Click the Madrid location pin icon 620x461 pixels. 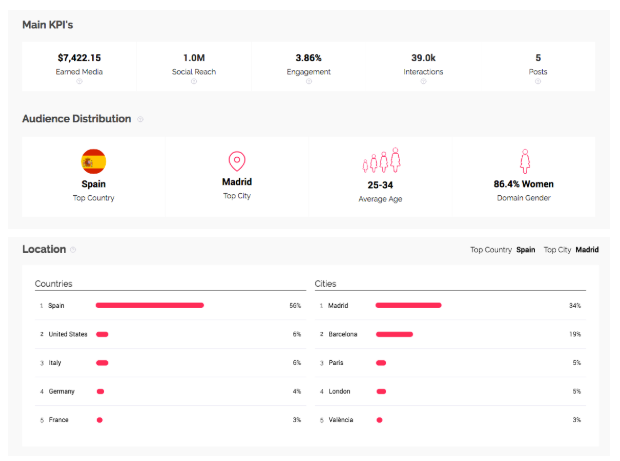tap(237, 161)
